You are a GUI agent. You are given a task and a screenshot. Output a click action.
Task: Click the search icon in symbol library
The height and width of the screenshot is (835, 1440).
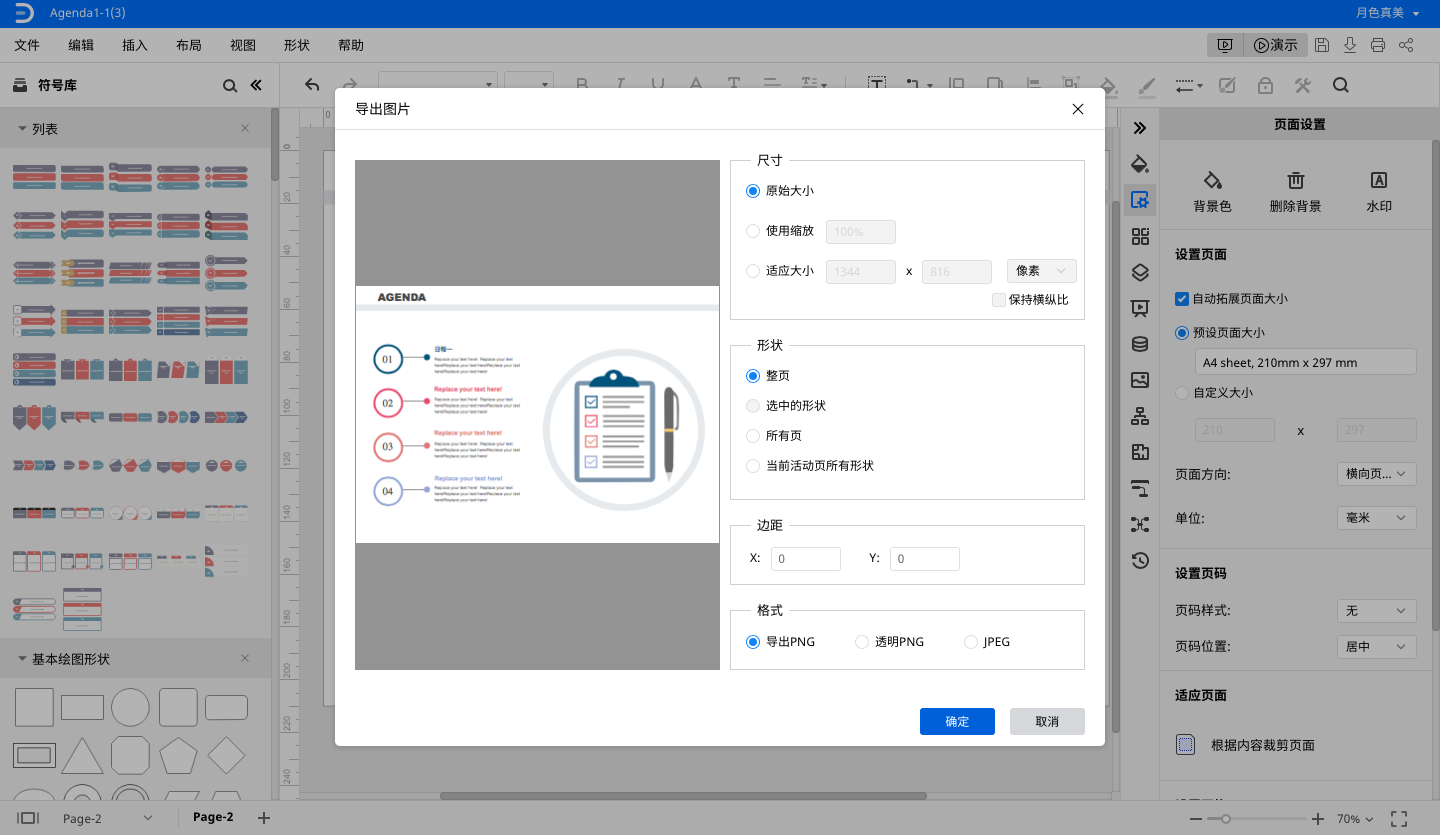pos(230,86)
